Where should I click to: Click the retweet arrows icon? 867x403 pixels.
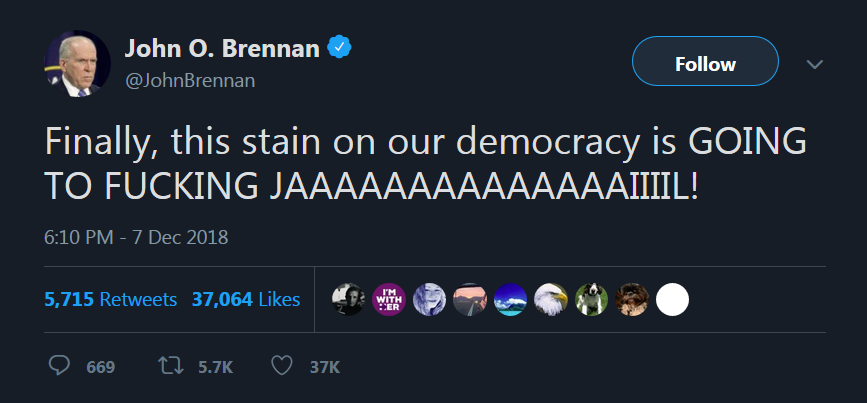[x=171, y=366]
